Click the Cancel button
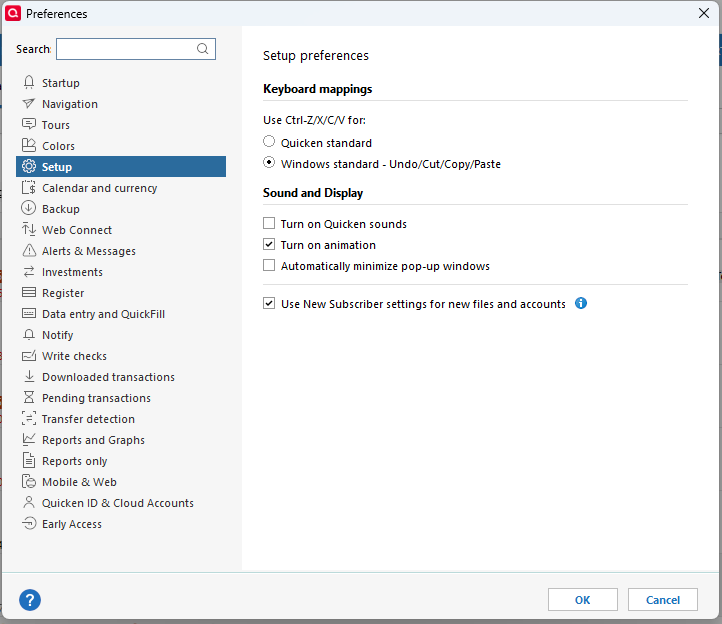This screenshot has height=624, width=722. tap(662, 600)
